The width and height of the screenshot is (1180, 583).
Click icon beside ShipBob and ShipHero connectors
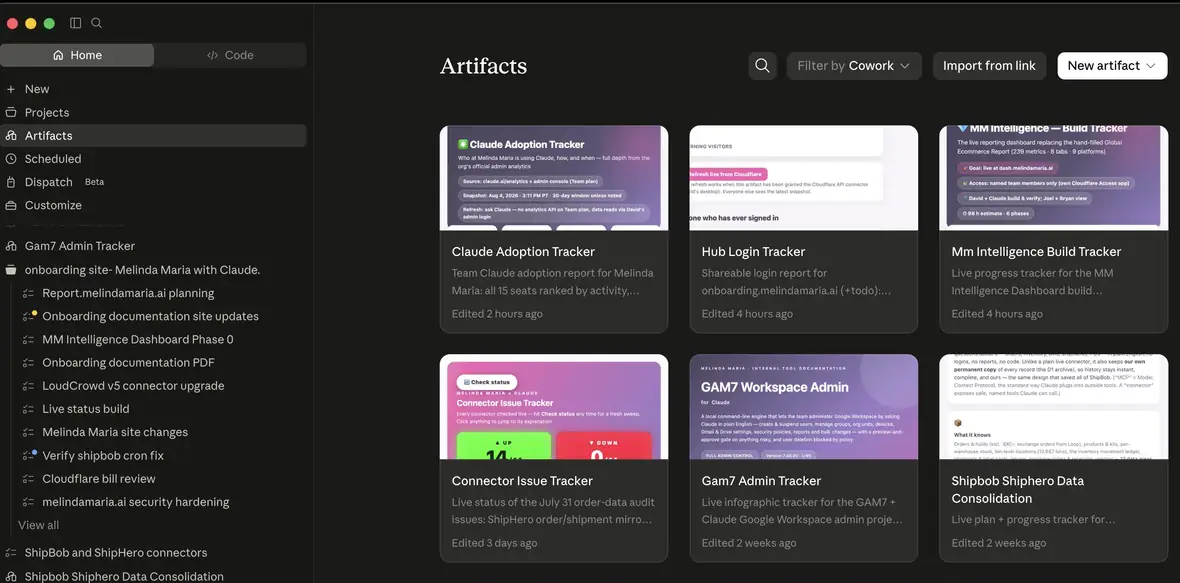pyautogui.click(x=11, y=553)
